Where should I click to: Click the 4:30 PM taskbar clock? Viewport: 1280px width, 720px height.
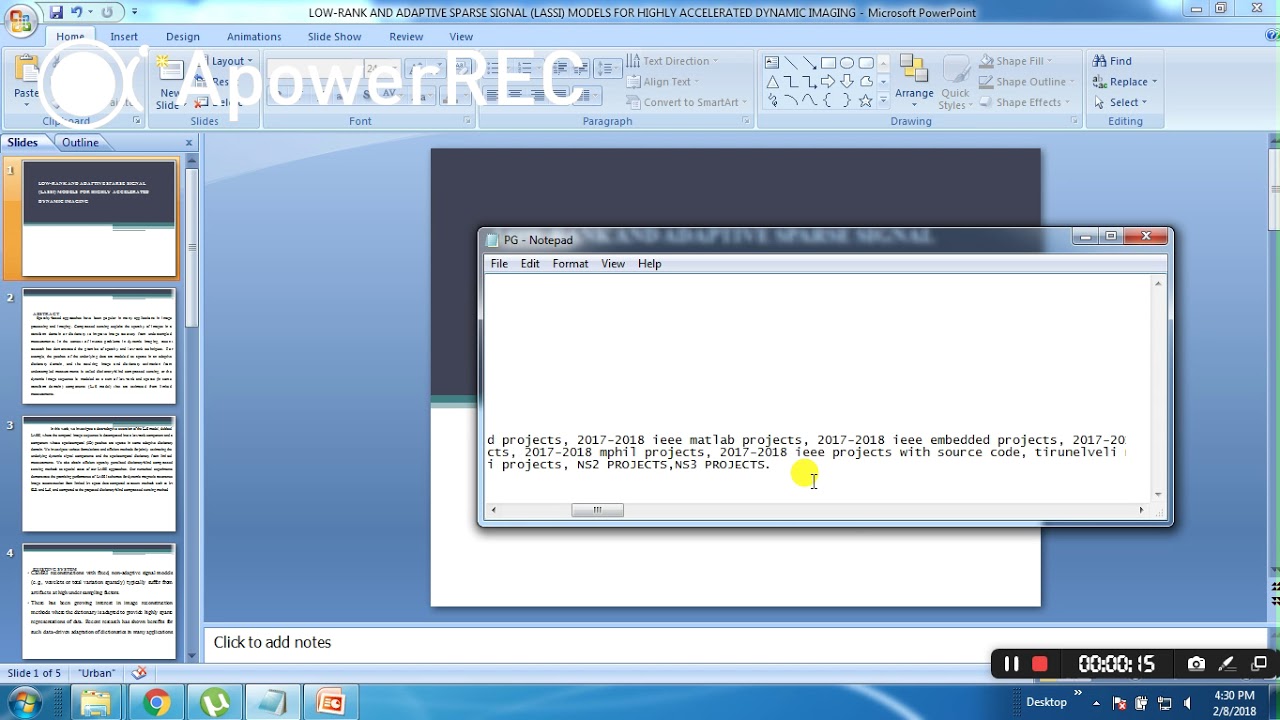coord(1234,696)
